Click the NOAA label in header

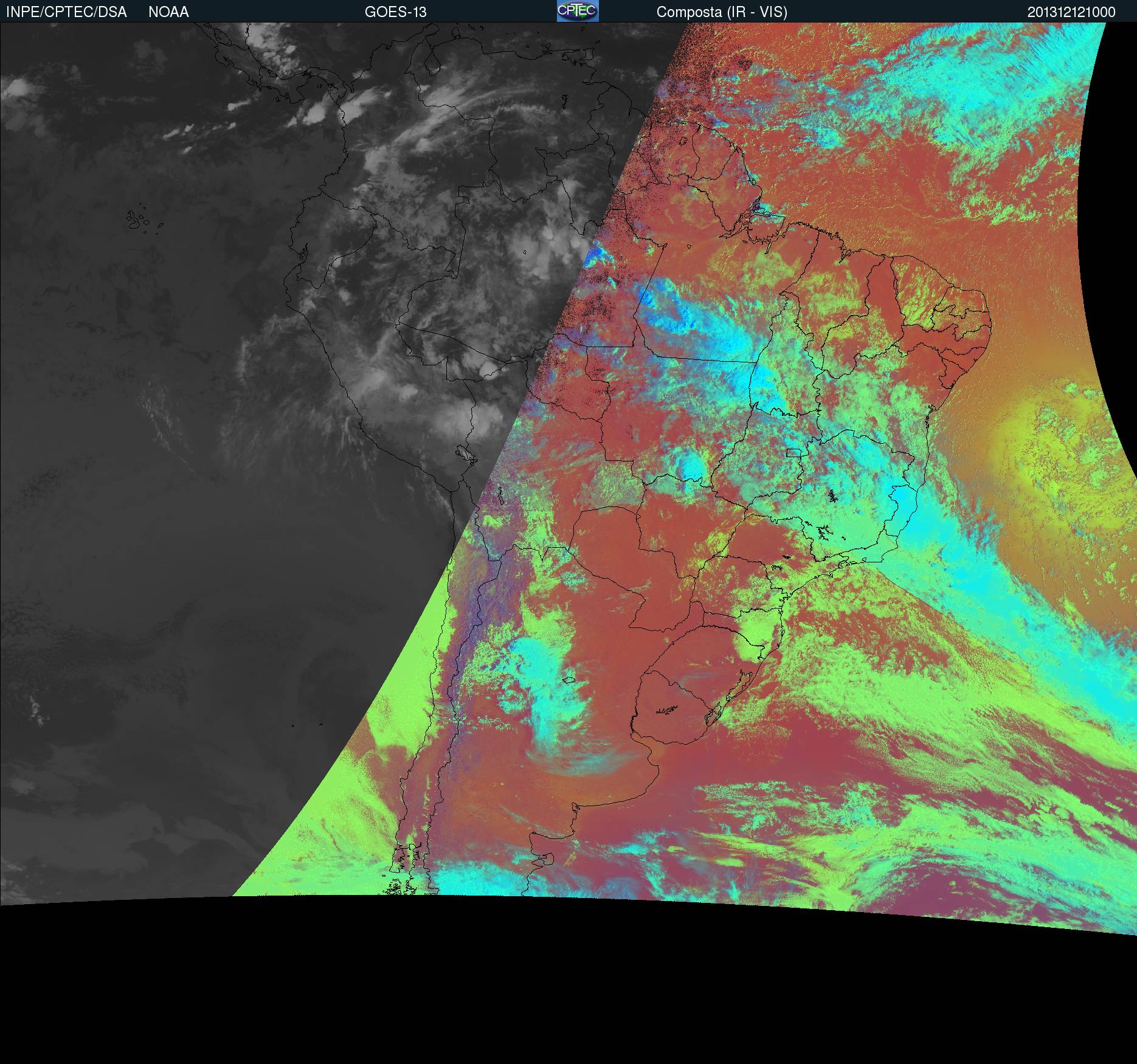(168, 12)
